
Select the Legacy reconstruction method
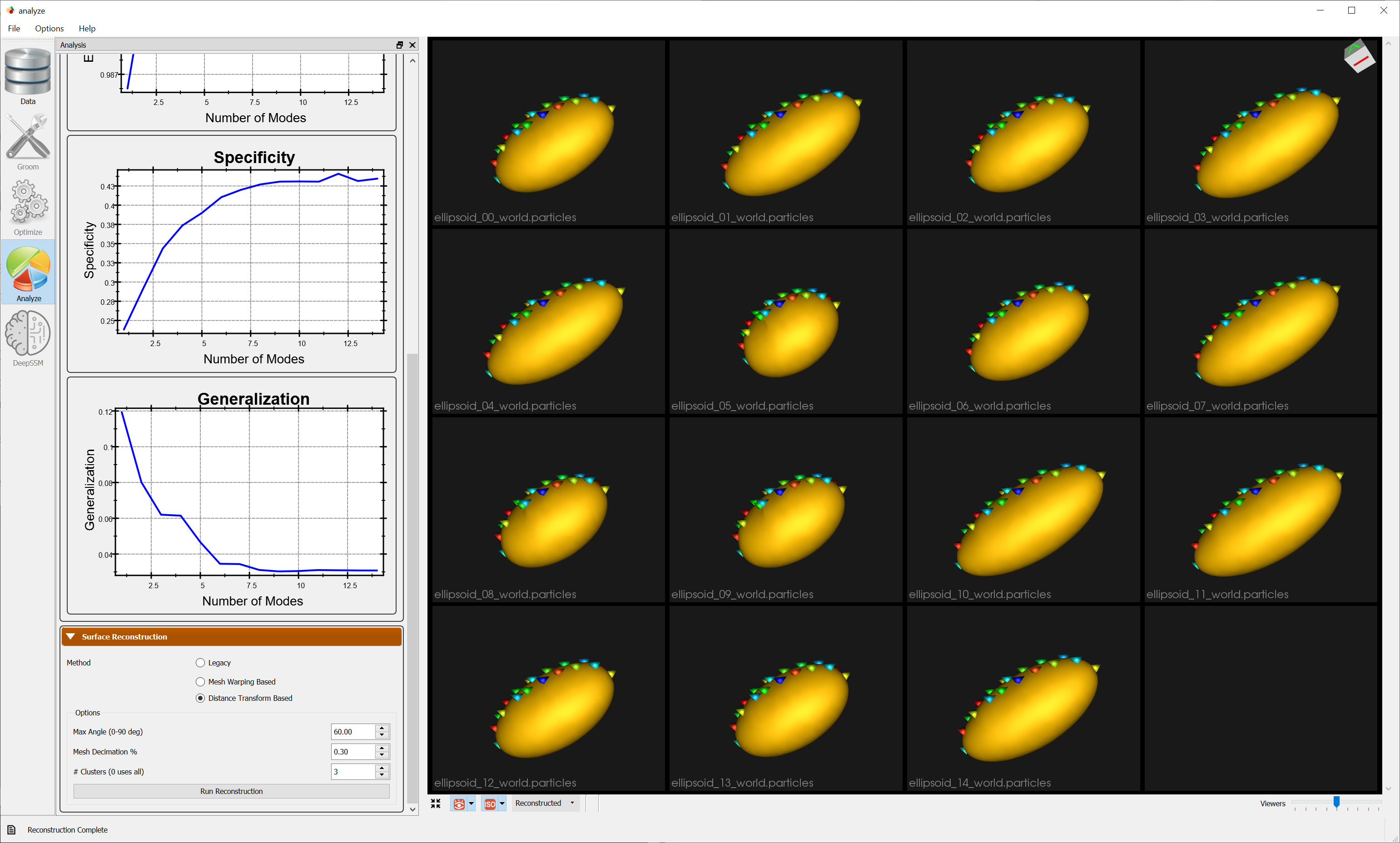tap(200, 662)
